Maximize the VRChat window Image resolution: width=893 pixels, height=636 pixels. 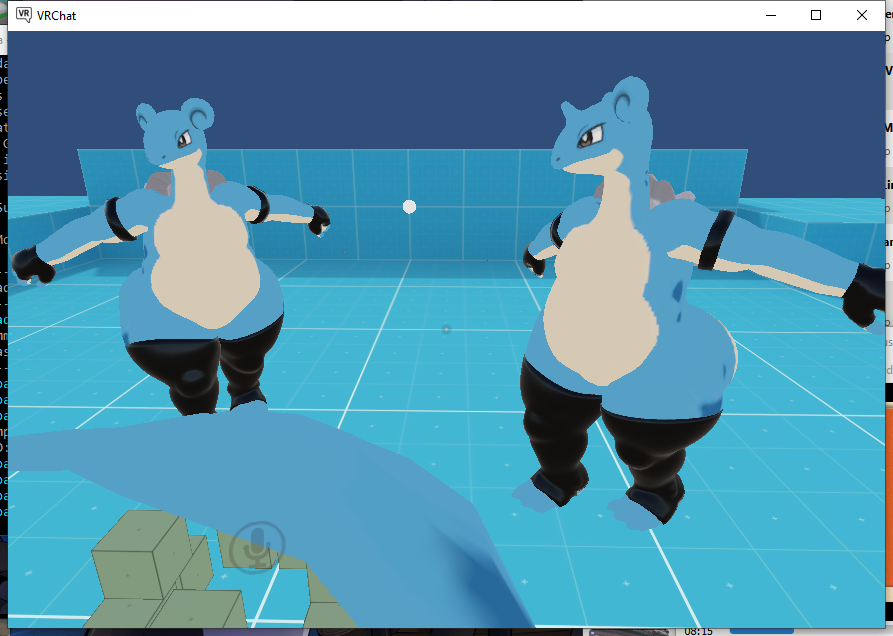(816, 15)
